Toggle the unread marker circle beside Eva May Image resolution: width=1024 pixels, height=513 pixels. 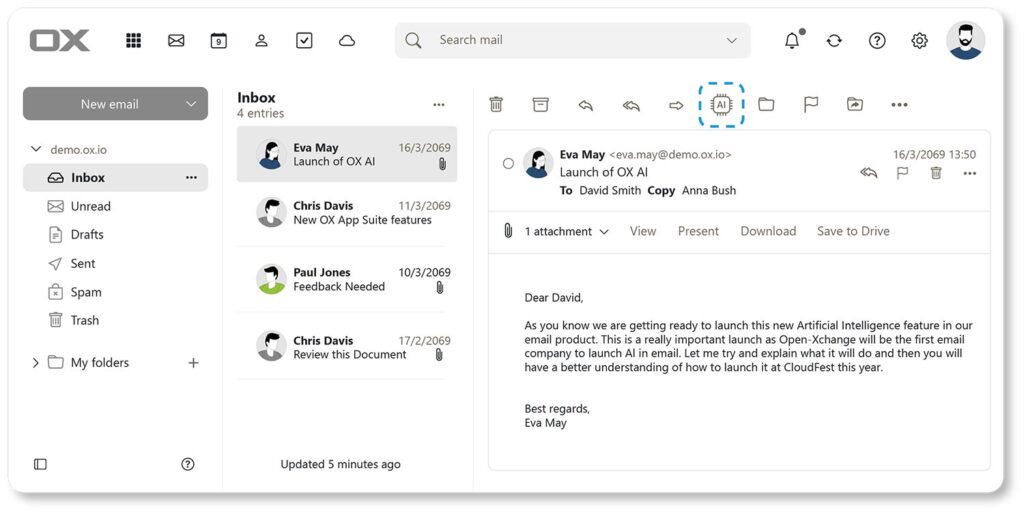(508, 163)
